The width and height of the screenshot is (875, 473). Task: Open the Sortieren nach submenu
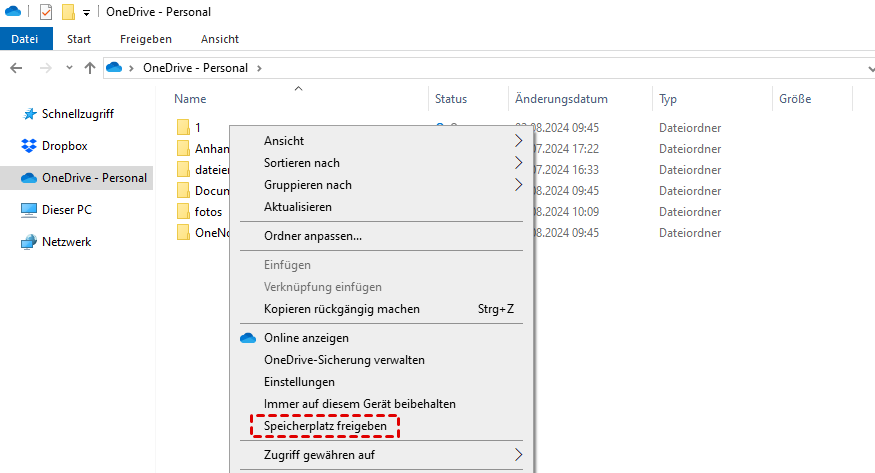(382, 163)
